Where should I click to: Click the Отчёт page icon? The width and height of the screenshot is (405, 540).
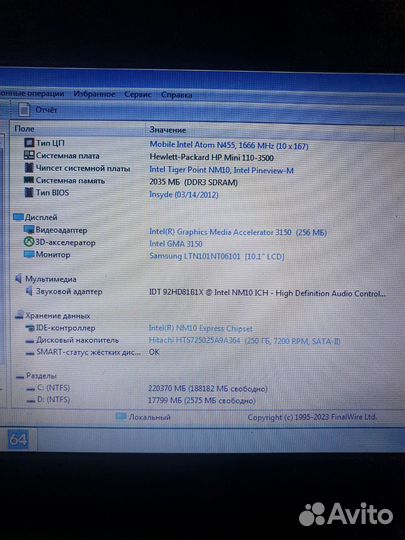click(24, 110)
